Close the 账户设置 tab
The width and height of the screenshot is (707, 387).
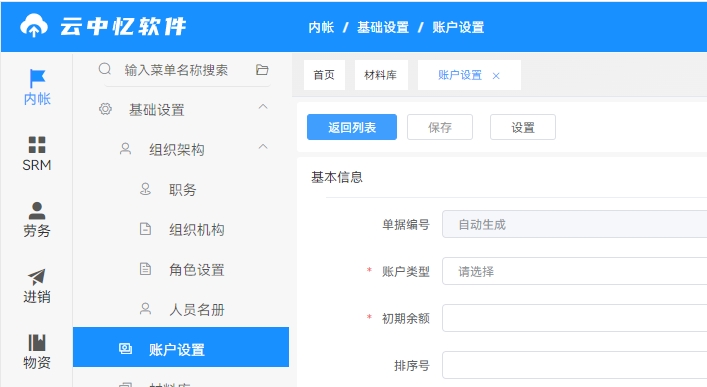[x=496, y=76]
